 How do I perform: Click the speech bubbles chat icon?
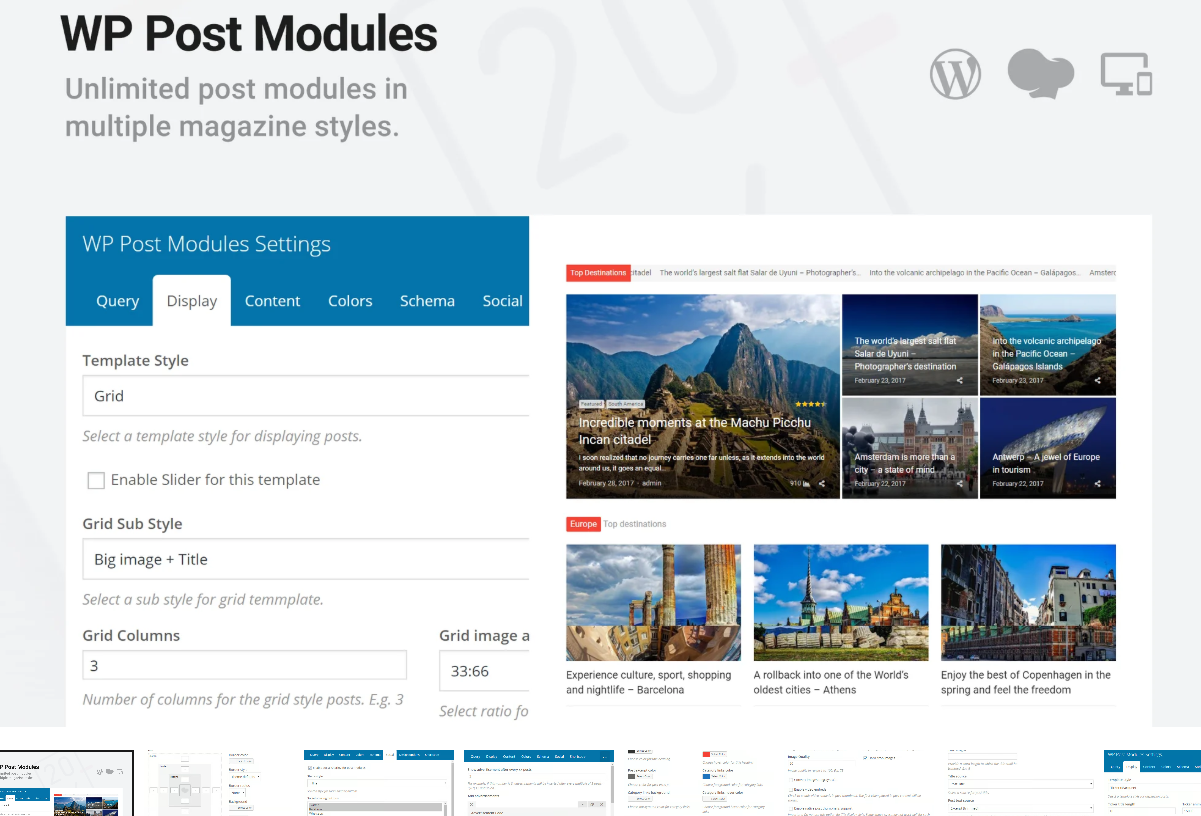point(1041,74)
